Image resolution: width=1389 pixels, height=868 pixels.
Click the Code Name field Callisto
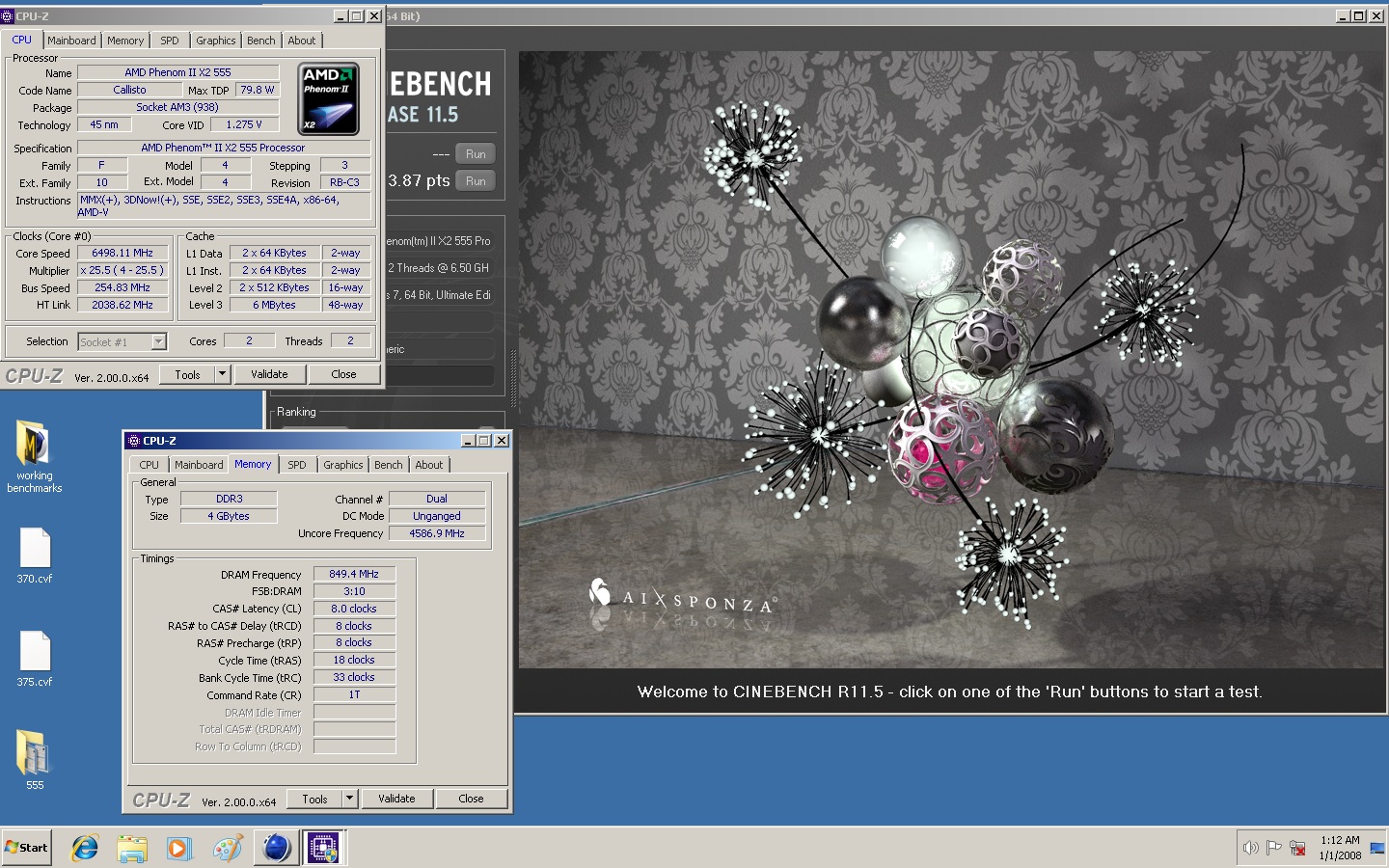pyautogui.click(x=129, y=90)
